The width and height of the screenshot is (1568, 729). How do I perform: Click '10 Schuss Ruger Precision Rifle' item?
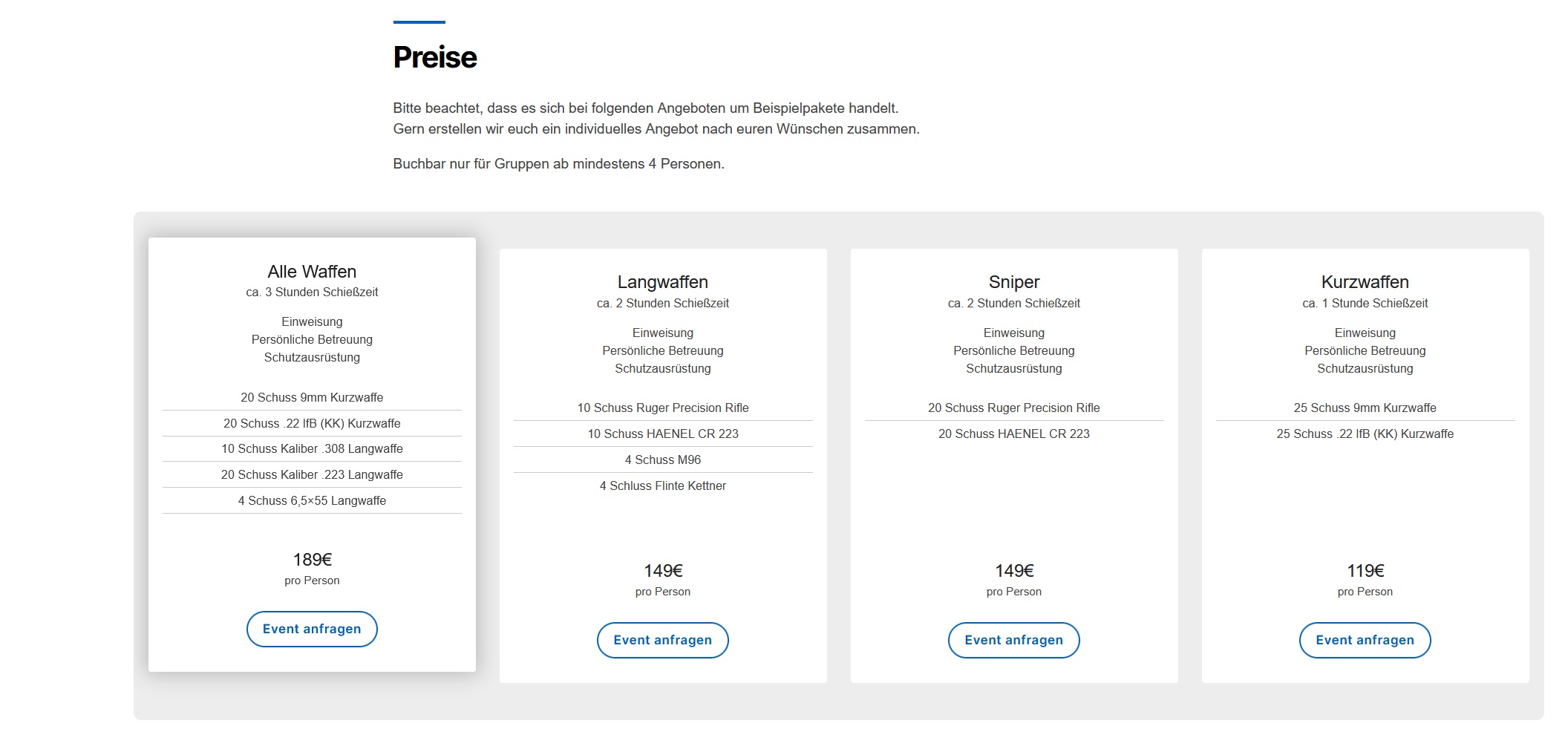click(x=662, y=408)
